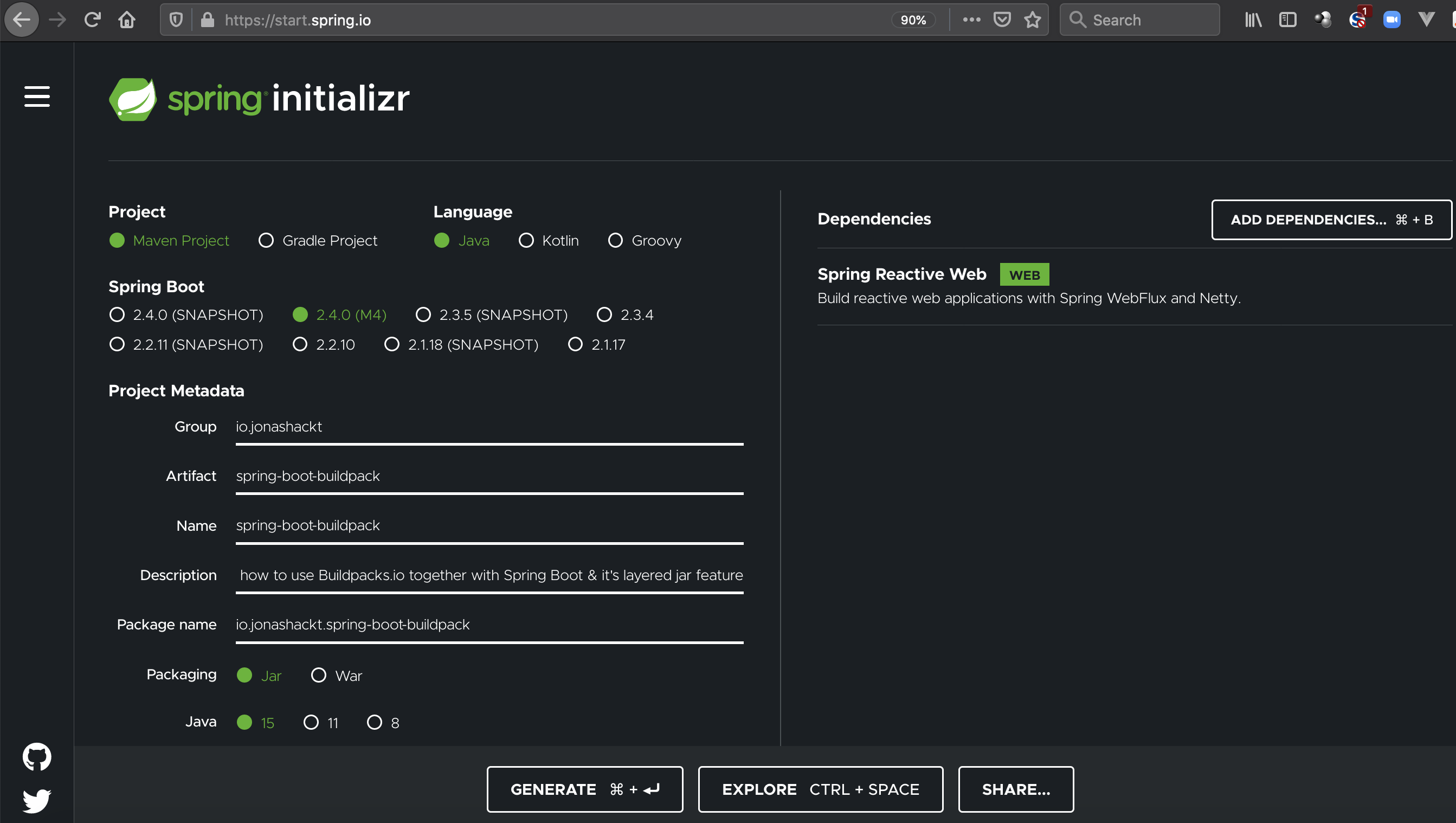
Task: Open the Zoom extension icon
Action: coord(1391,21)
